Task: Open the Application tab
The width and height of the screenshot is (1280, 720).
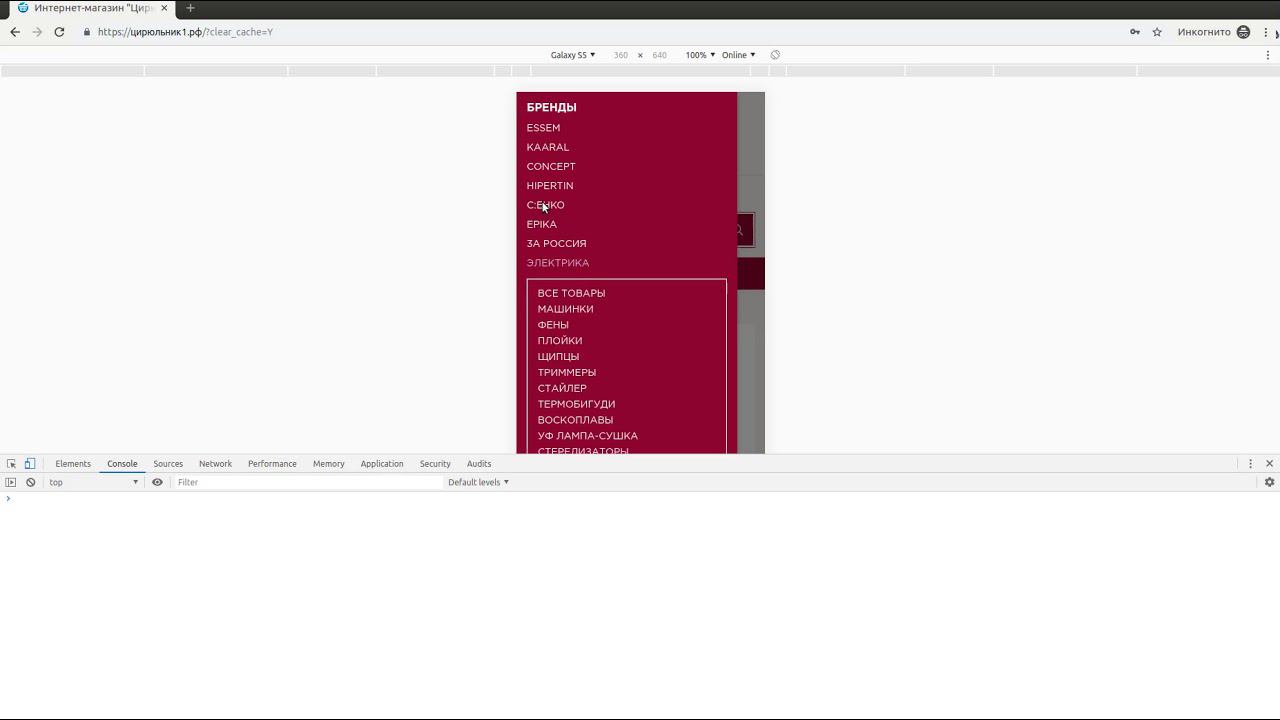Action: coord(382,464)
